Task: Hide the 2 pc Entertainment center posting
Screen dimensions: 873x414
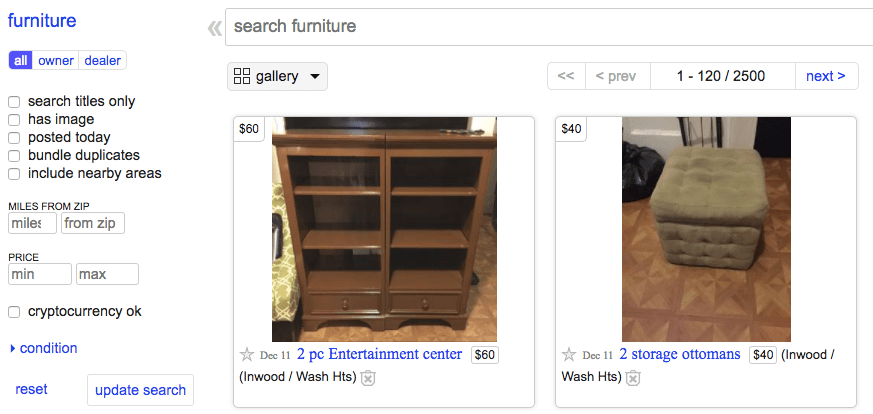Action: click(x=368, y=377)
